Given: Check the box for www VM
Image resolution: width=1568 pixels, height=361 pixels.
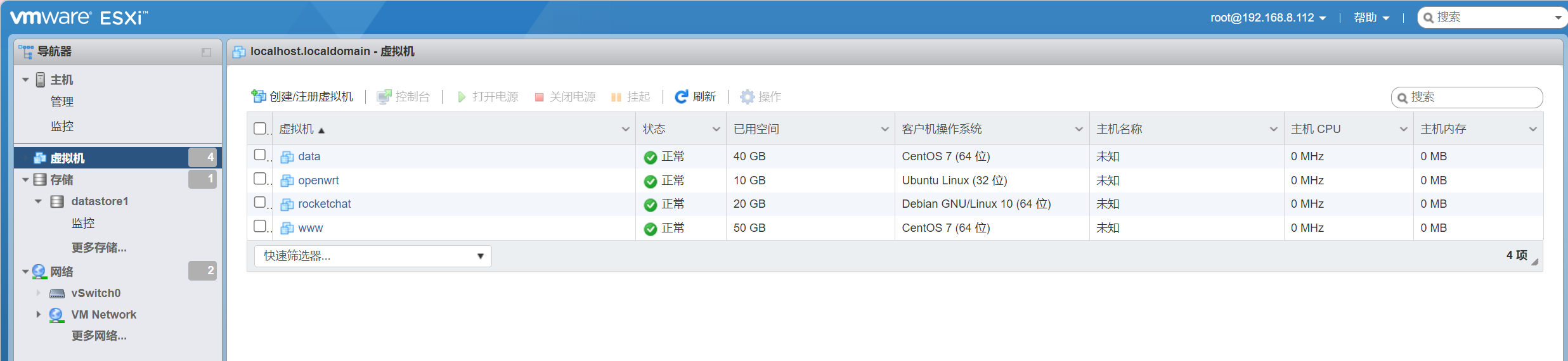Looking at the screenshot, I should (x=259, y=226).
